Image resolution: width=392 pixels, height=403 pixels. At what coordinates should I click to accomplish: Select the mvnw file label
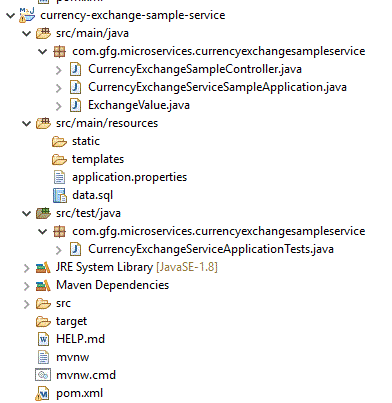click(73, 357)
